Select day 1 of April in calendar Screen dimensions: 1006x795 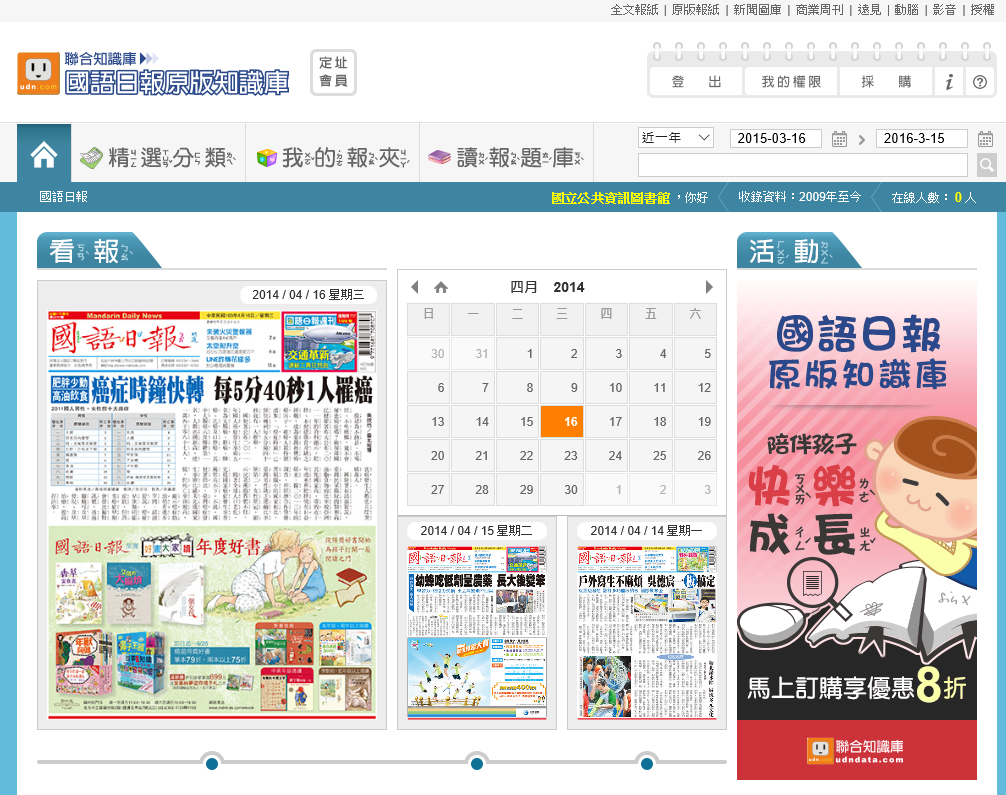[517, 354]
